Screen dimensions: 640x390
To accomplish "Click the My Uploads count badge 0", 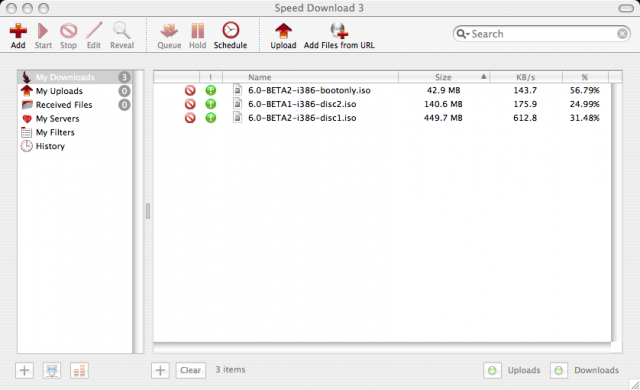I will click(124, 91).
